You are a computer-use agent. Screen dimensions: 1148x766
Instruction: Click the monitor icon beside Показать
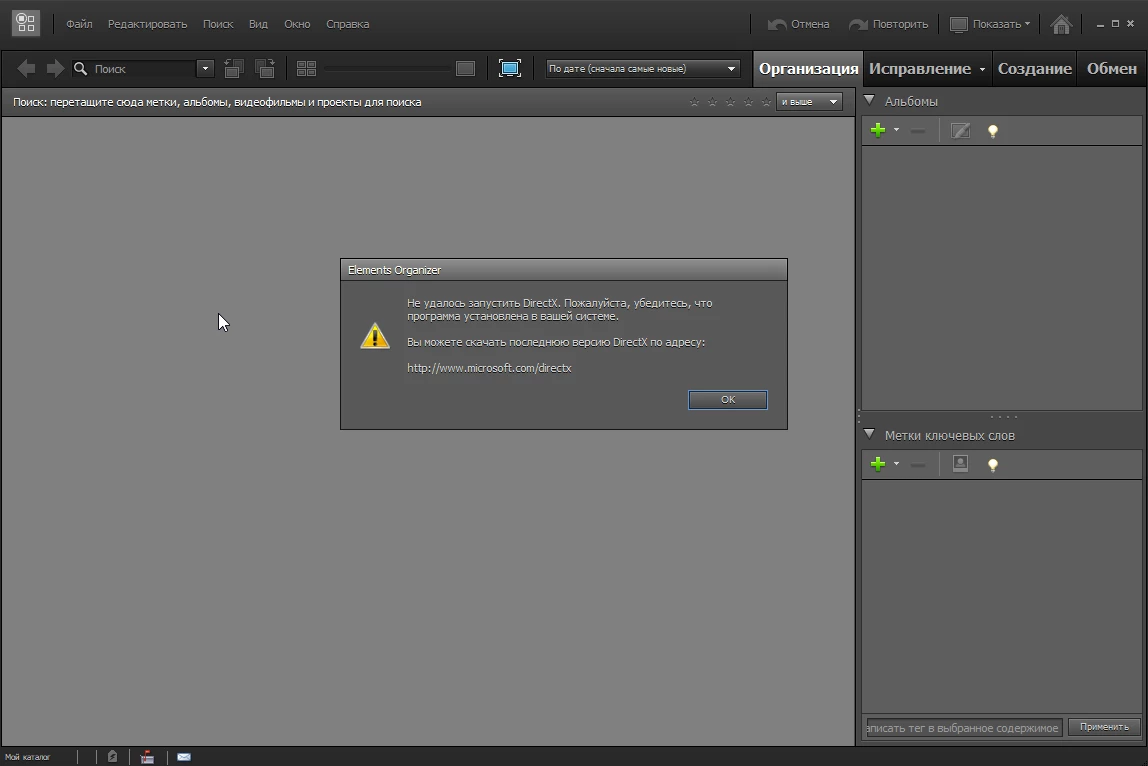(x=958, y=24)
